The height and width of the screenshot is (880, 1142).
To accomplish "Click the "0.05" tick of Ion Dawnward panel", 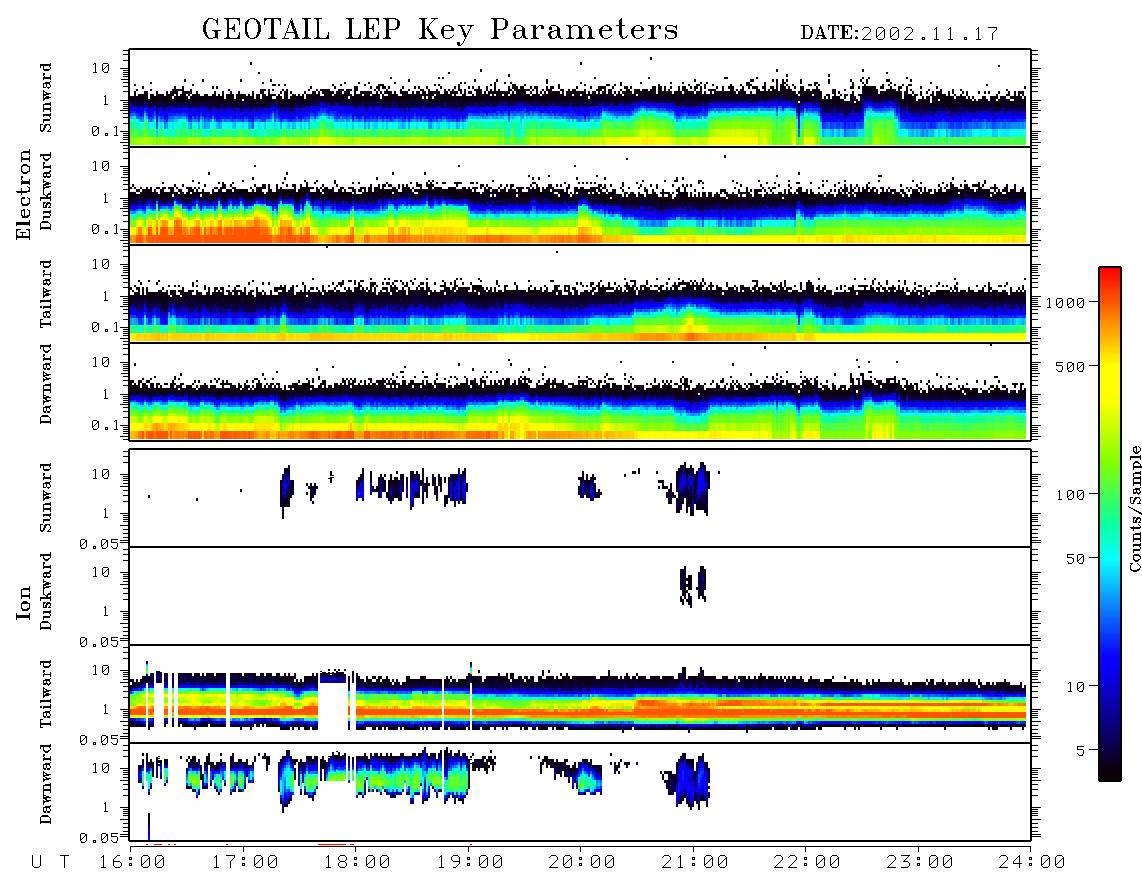I will tap(99, 838).
